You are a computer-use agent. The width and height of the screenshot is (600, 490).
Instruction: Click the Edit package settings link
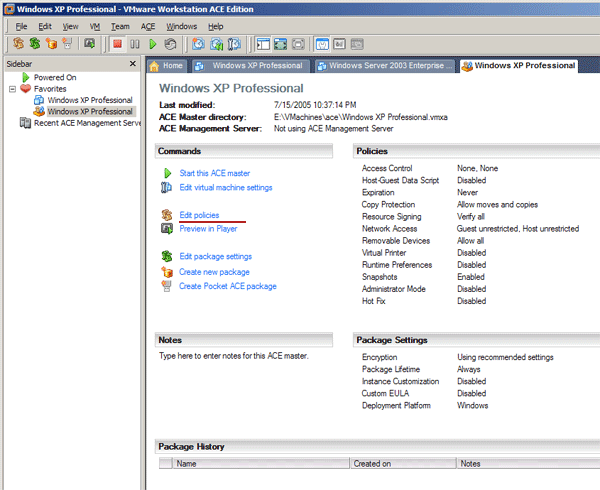[215, 256]
